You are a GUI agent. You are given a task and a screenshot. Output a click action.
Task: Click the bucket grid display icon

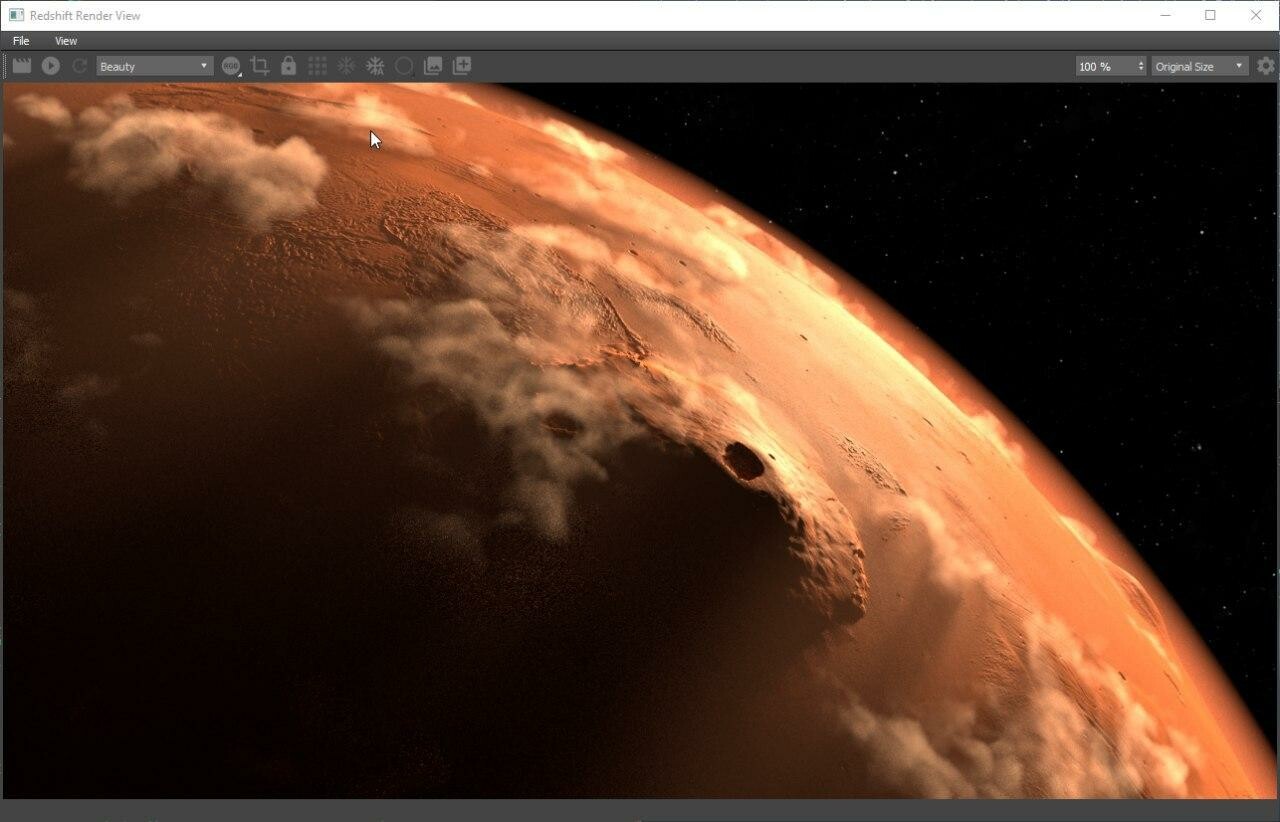coord(317,65)
